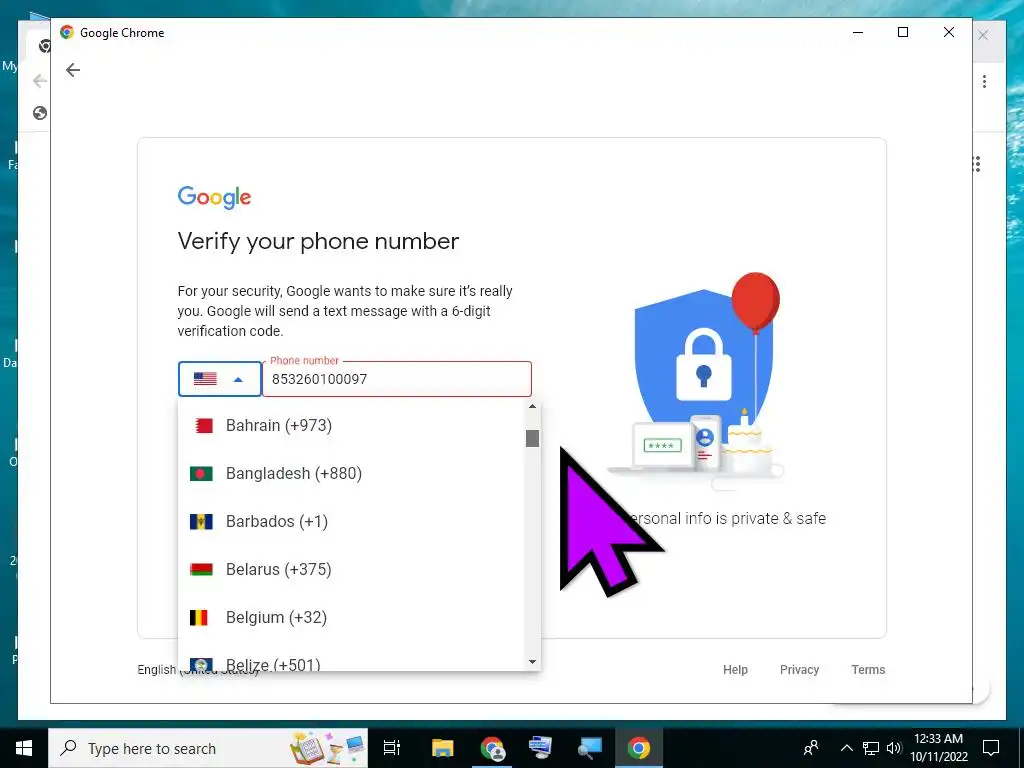
Task: Open volume control in system tray
Action: [894, 748]
